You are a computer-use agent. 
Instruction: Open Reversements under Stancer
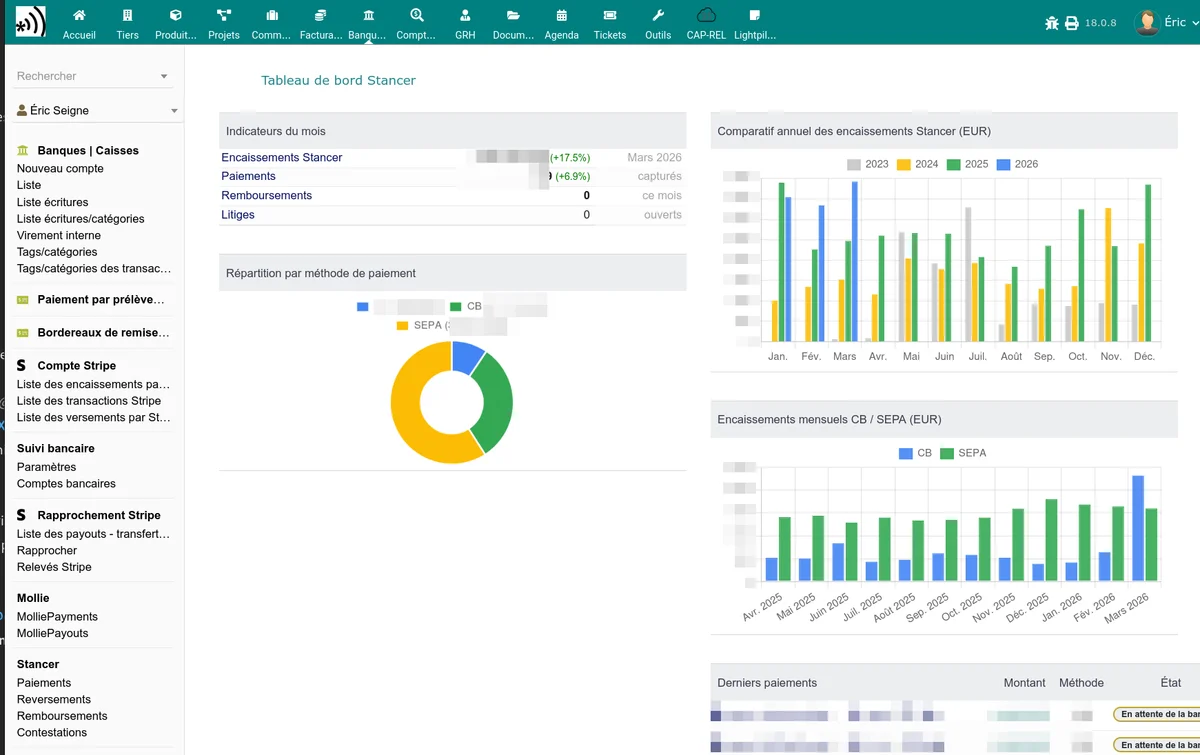pos(54,699)
